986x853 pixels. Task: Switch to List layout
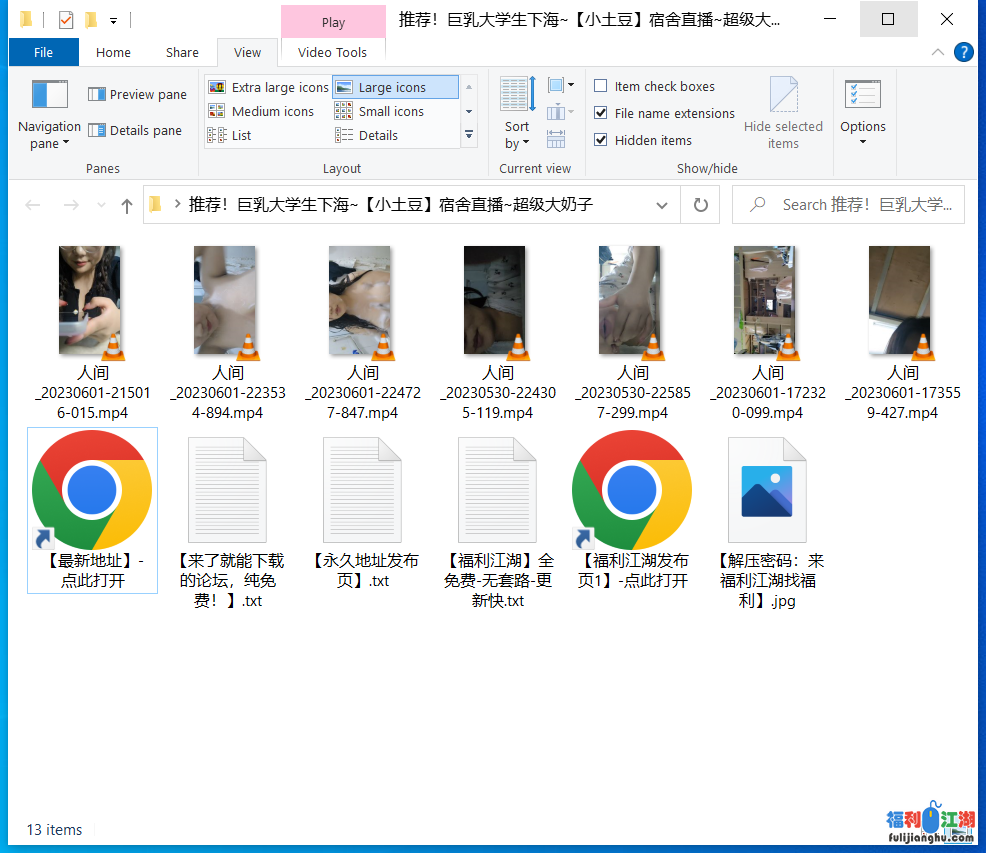pyautogui.click(x=240, y=135)
